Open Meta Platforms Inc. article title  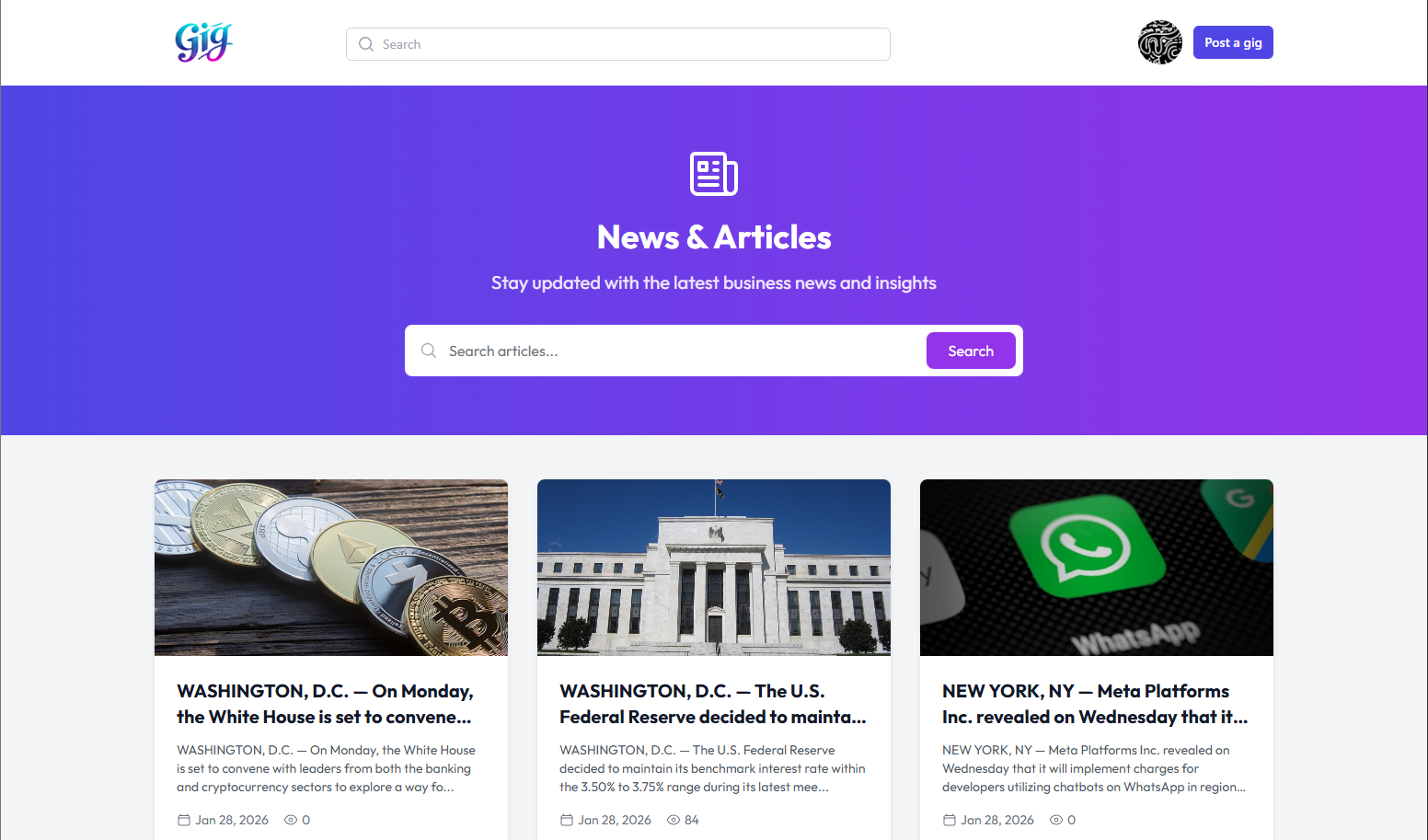click(x=1095, y=704)
